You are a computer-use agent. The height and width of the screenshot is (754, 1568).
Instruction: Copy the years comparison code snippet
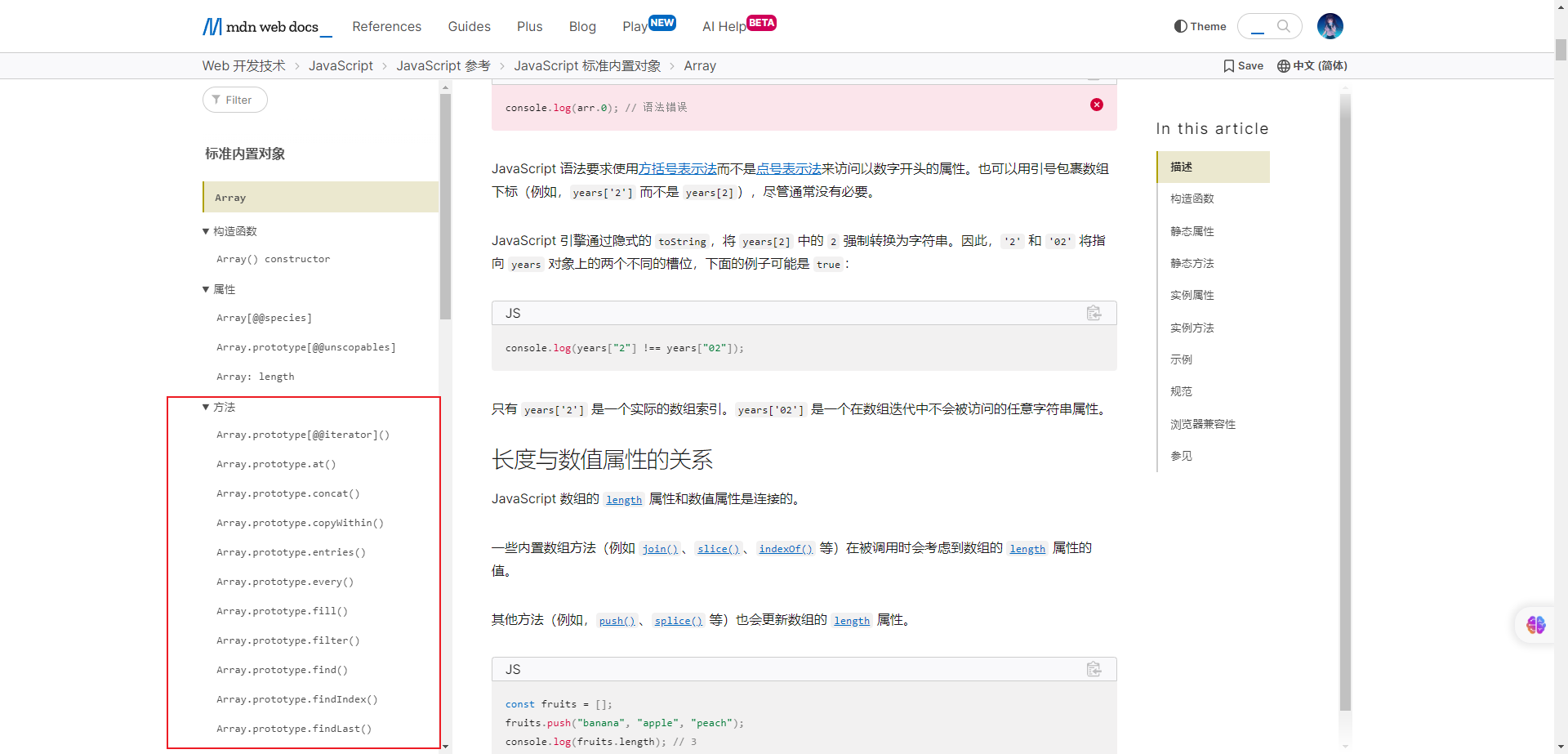(x=1094, y=313)
